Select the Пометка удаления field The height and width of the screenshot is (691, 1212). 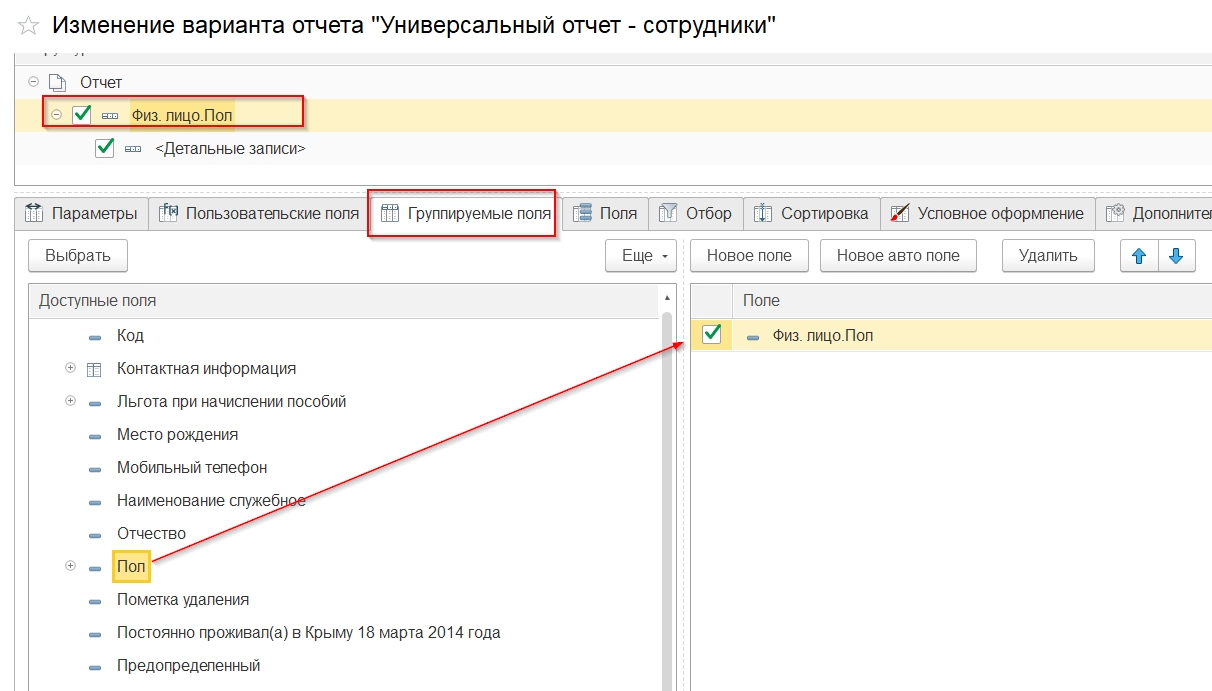pos(183,599)
